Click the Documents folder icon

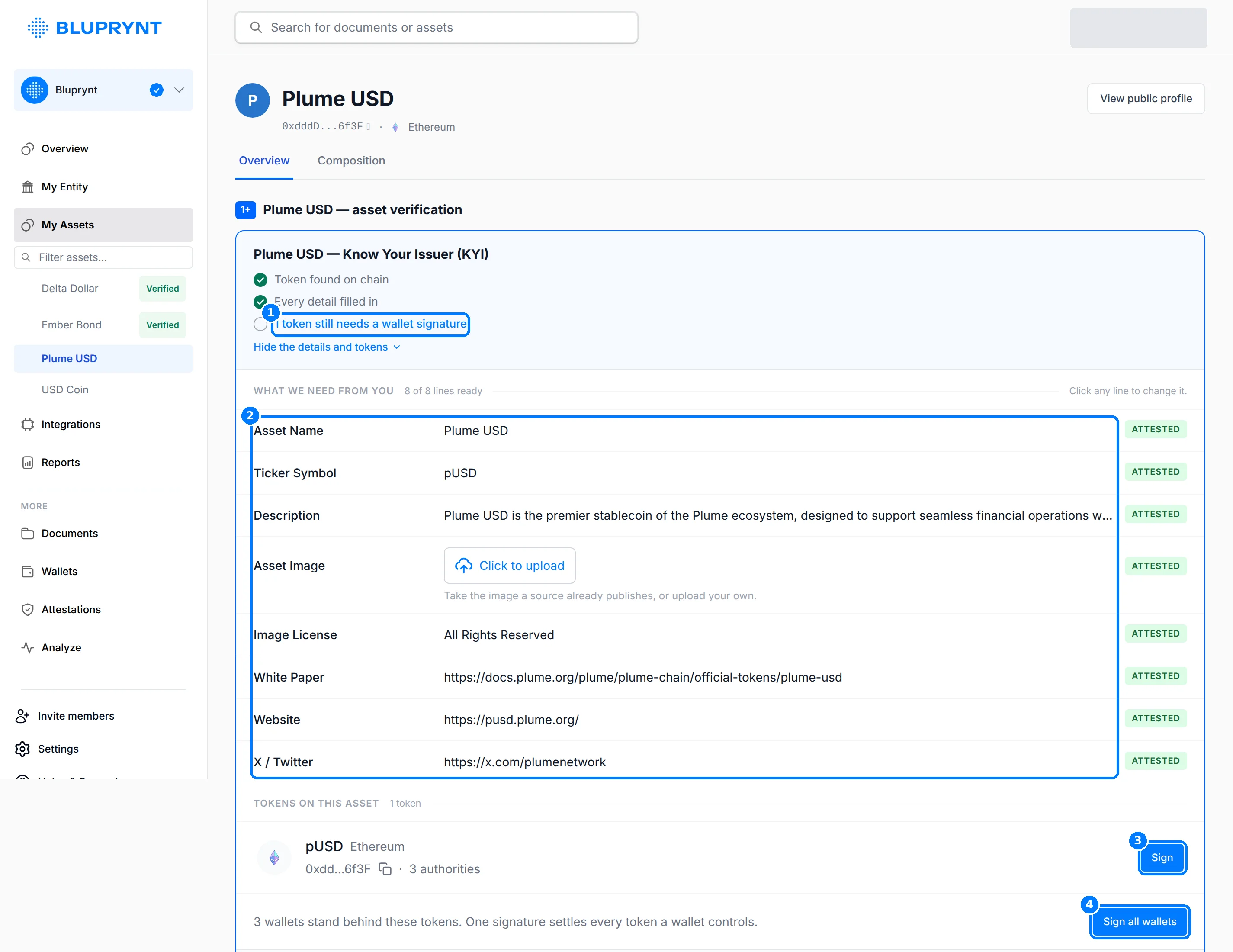(28, 534)
